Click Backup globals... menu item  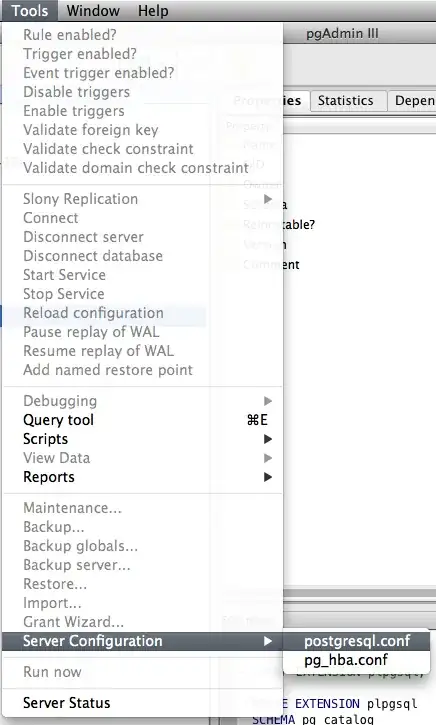point(142,546)
